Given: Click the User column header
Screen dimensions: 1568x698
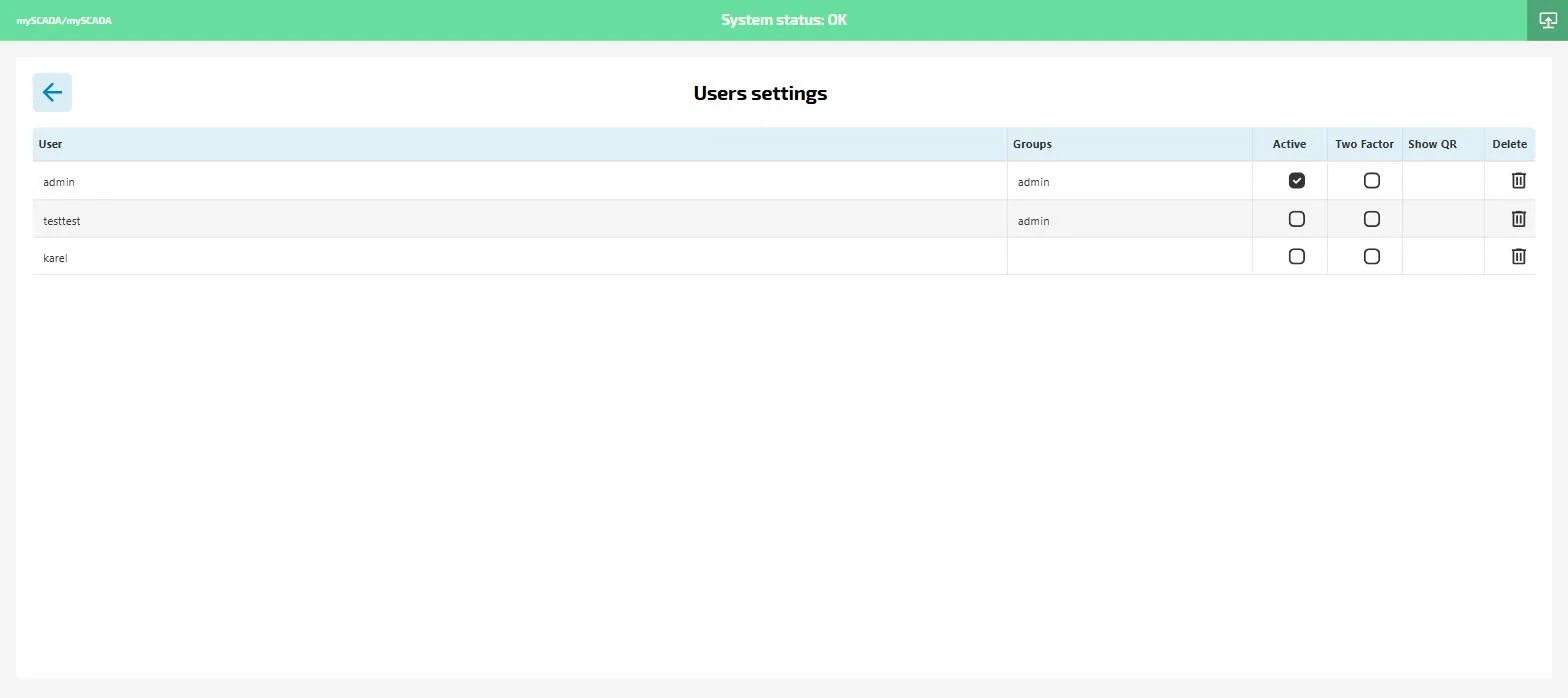Looking at the screenshot, I should coord(520,144).
